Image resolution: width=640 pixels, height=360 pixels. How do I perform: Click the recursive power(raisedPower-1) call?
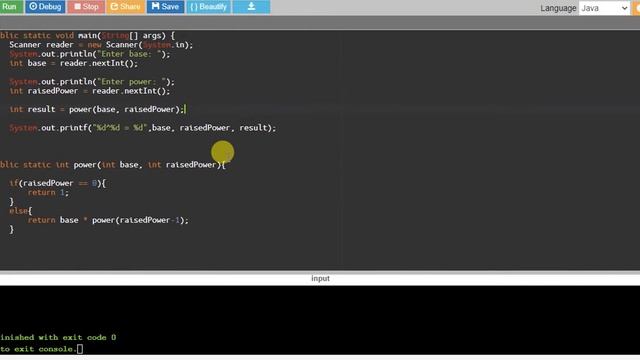[140, 220]
